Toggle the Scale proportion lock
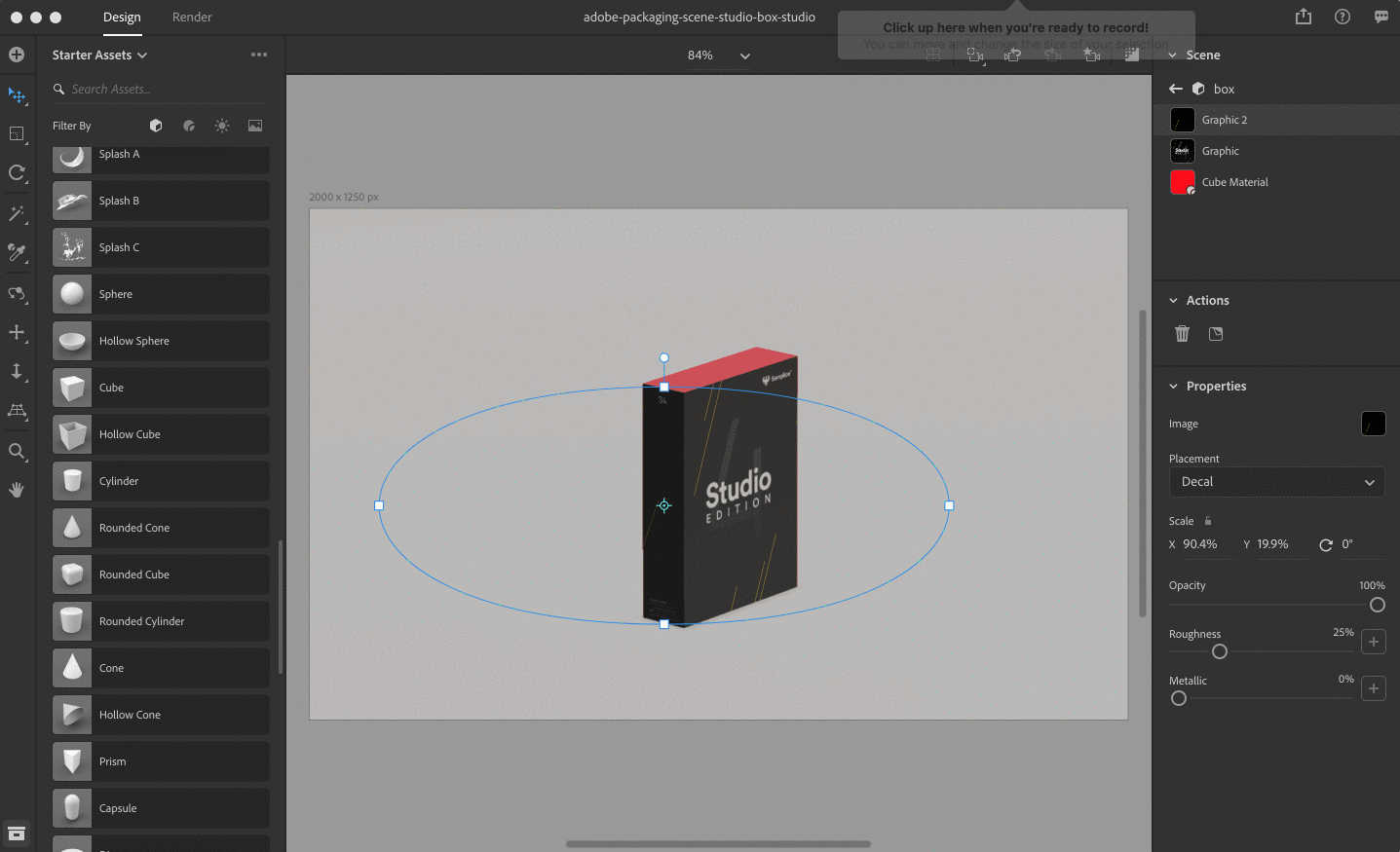Screen dimensions: 1400x852 click(1208, 521)
